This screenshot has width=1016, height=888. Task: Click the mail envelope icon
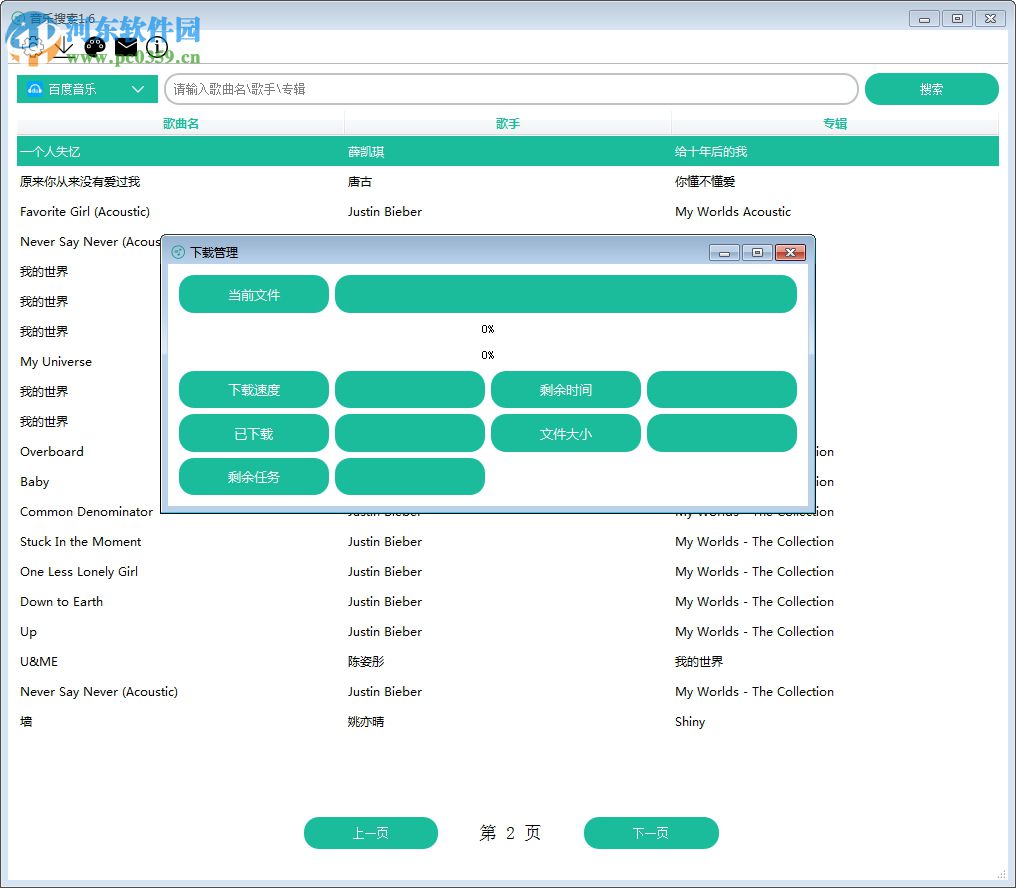point(126,47)
